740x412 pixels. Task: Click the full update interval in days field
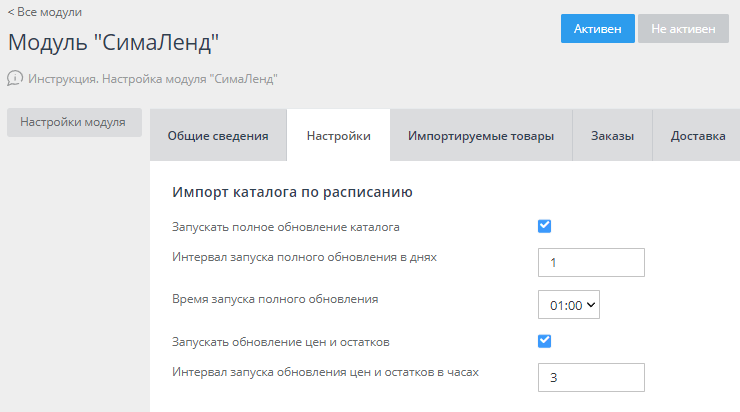pyautogui.click(x=591, y=262)
